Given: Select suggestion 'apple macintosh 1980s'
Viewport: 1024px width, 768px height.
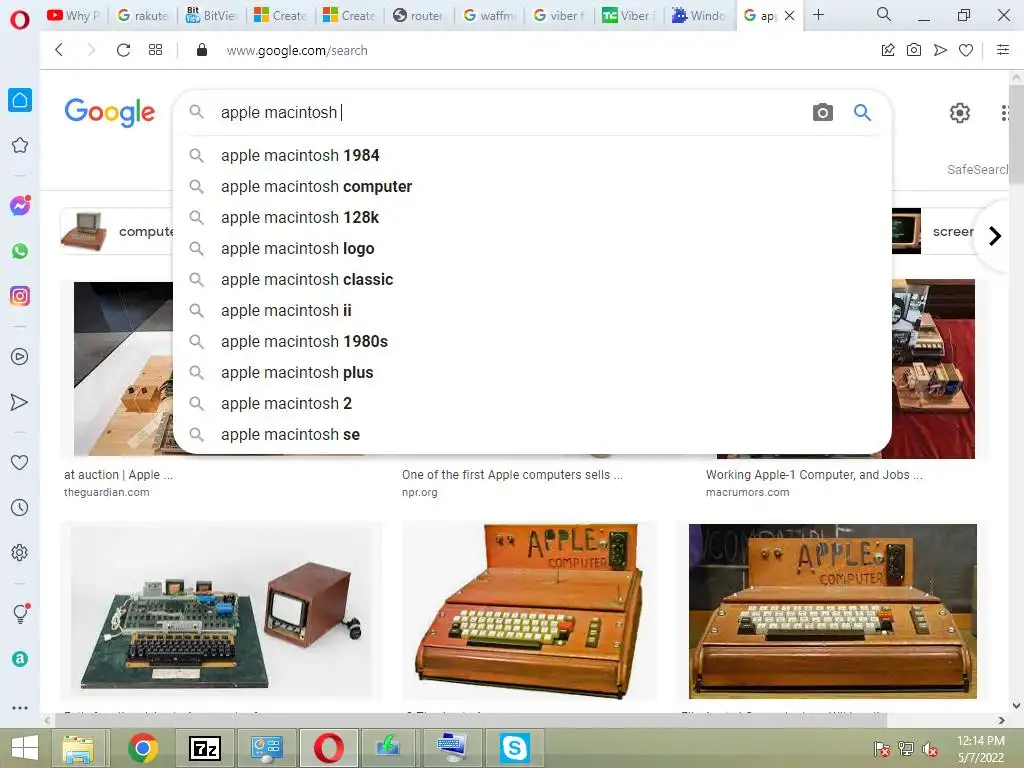Looking at the screenshot, I should [532, 342].
